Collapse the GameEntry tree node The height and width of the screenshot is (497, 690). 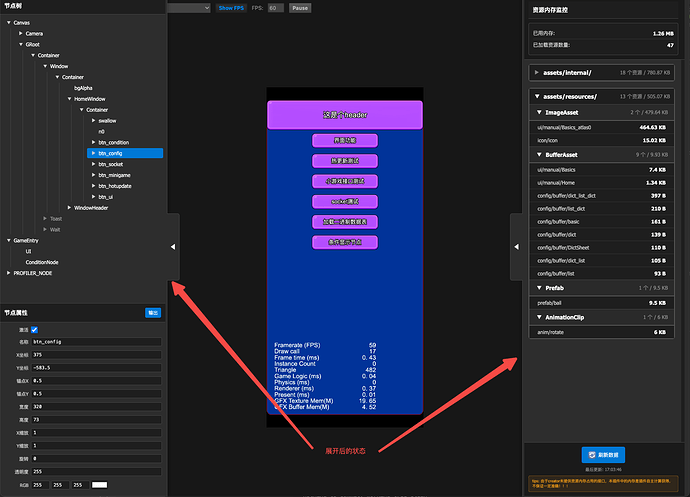[x=9, y=240]
